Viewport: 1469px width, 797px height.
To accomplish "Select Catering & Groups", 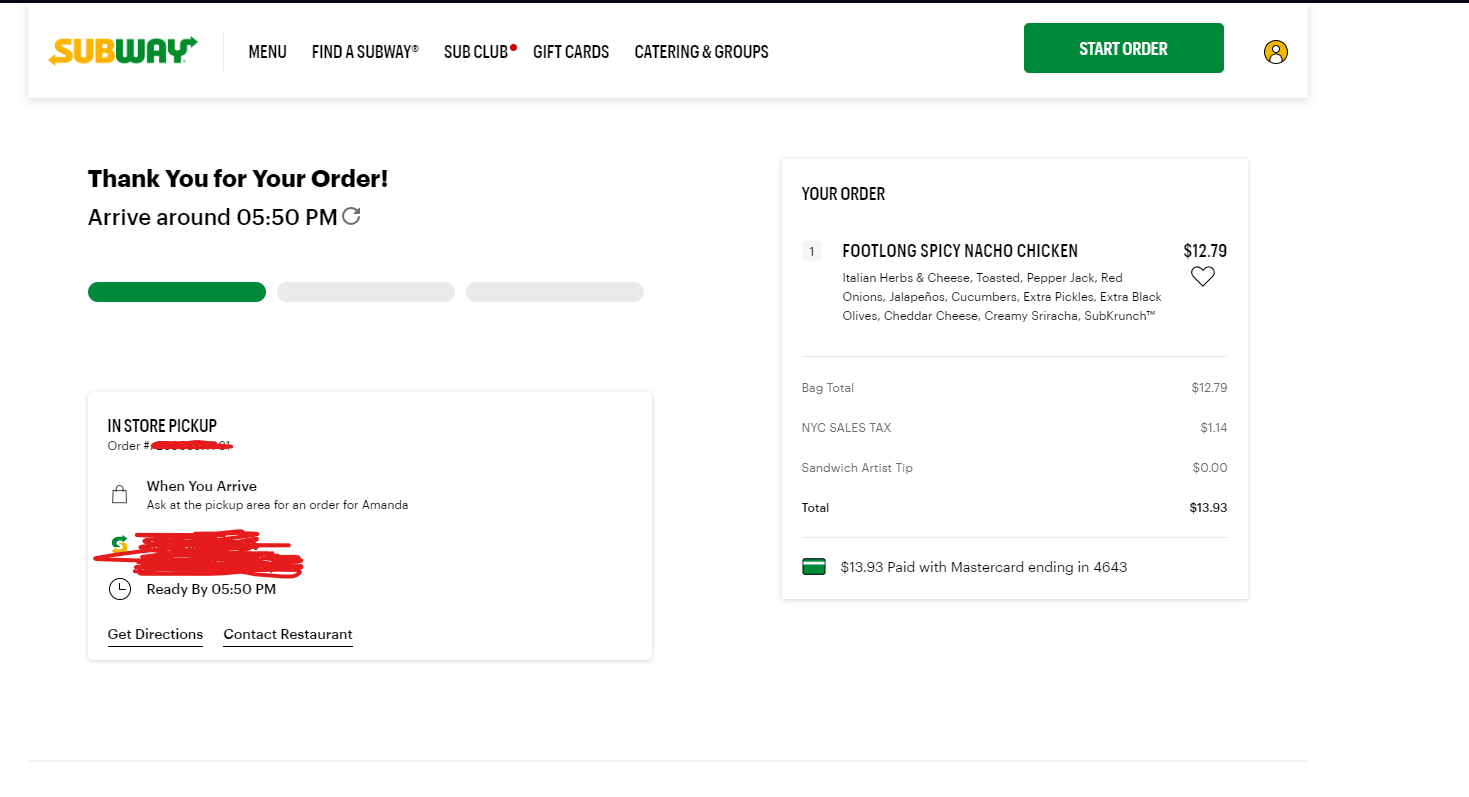I will (x=701, y=52).
